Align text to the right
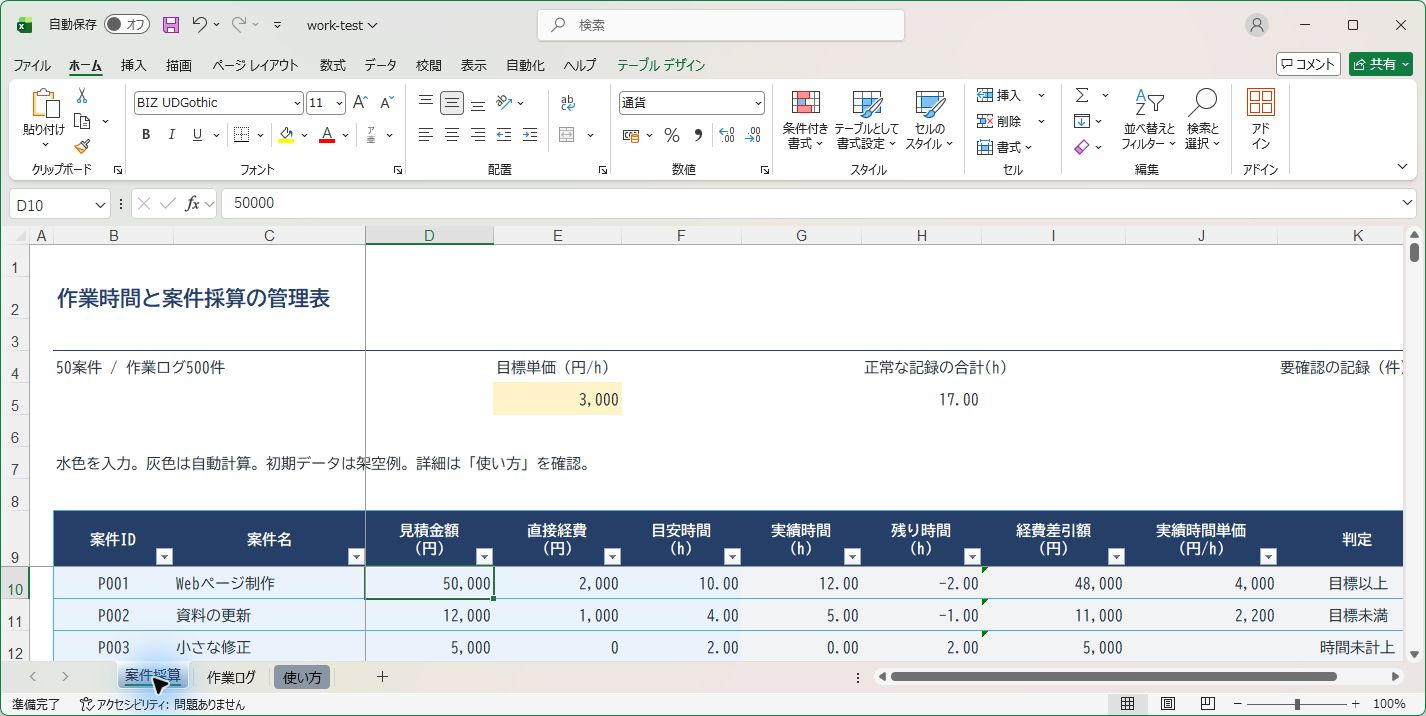The image size is (1426, 716). [x=478, y=135]
